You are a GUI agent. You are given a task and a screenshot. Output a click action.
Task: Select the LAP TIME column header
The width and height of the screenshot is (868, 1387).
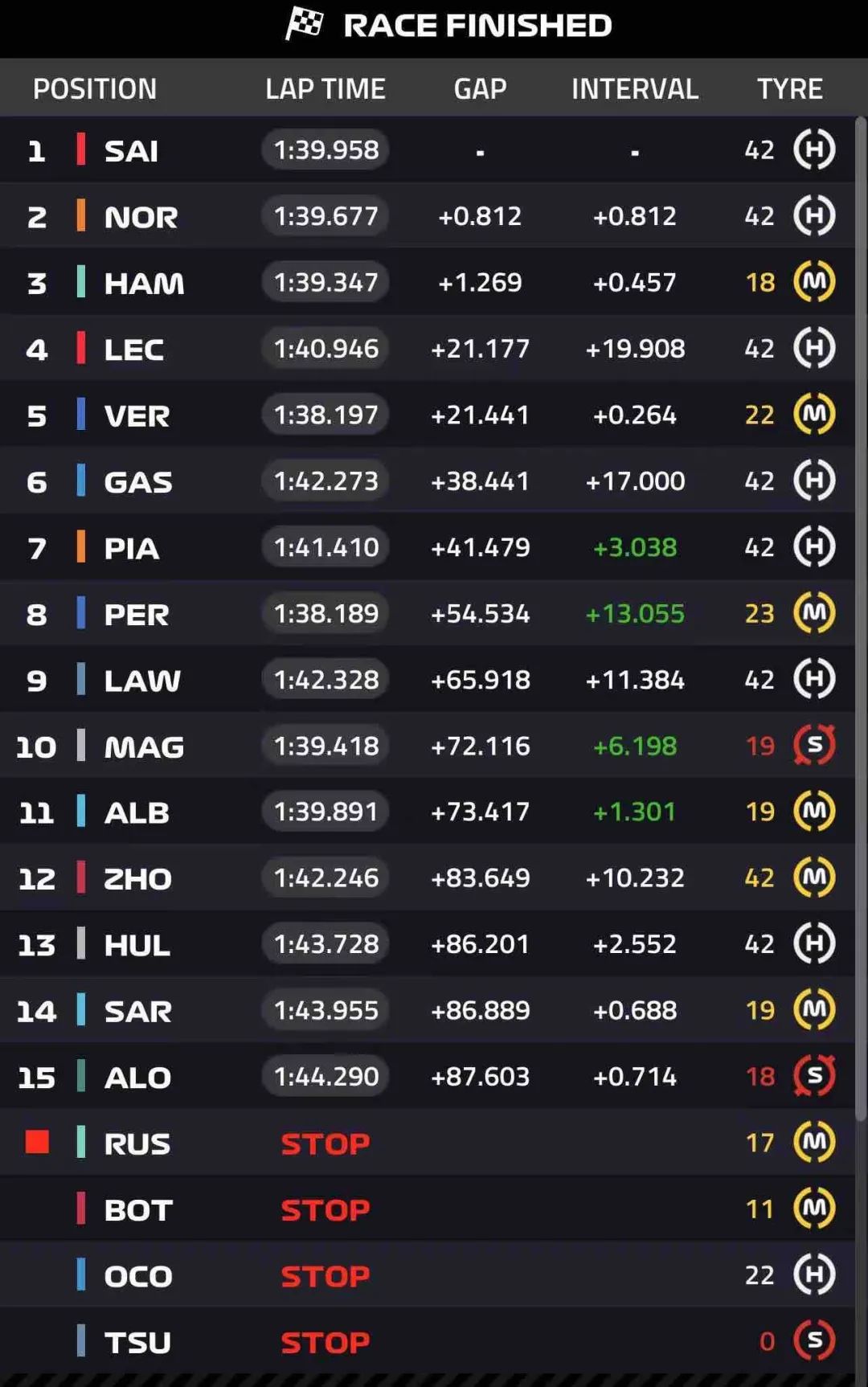(x=325, y=88)
